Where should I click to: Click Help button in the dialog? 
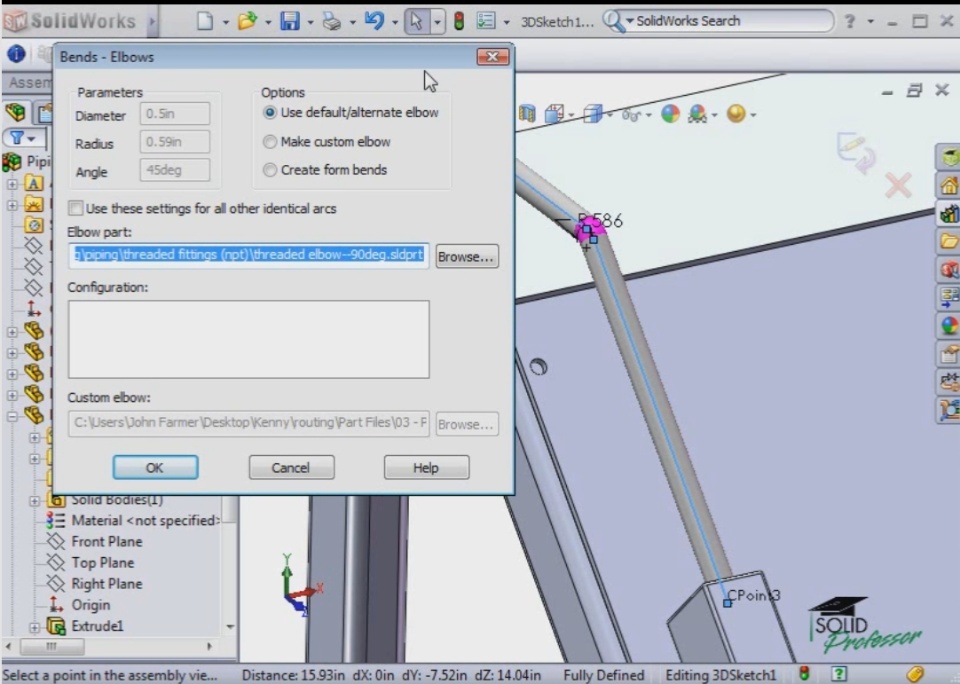(x=426, y=467)
